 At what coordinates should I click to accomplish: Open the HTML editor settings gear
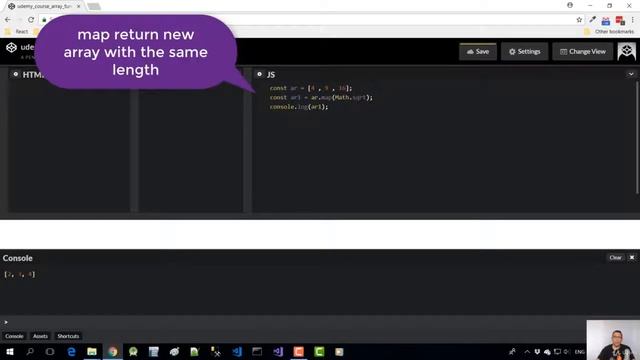click(x=16, y=74)
